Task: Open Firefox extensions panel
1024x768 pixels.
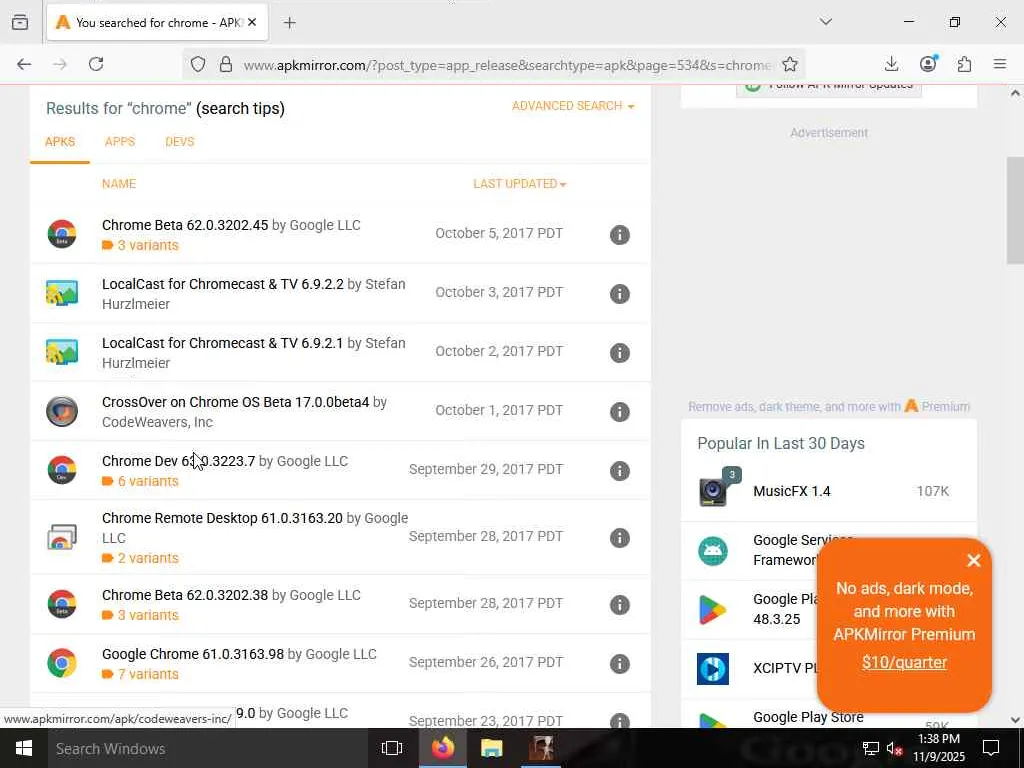Action: pos(965,64)
